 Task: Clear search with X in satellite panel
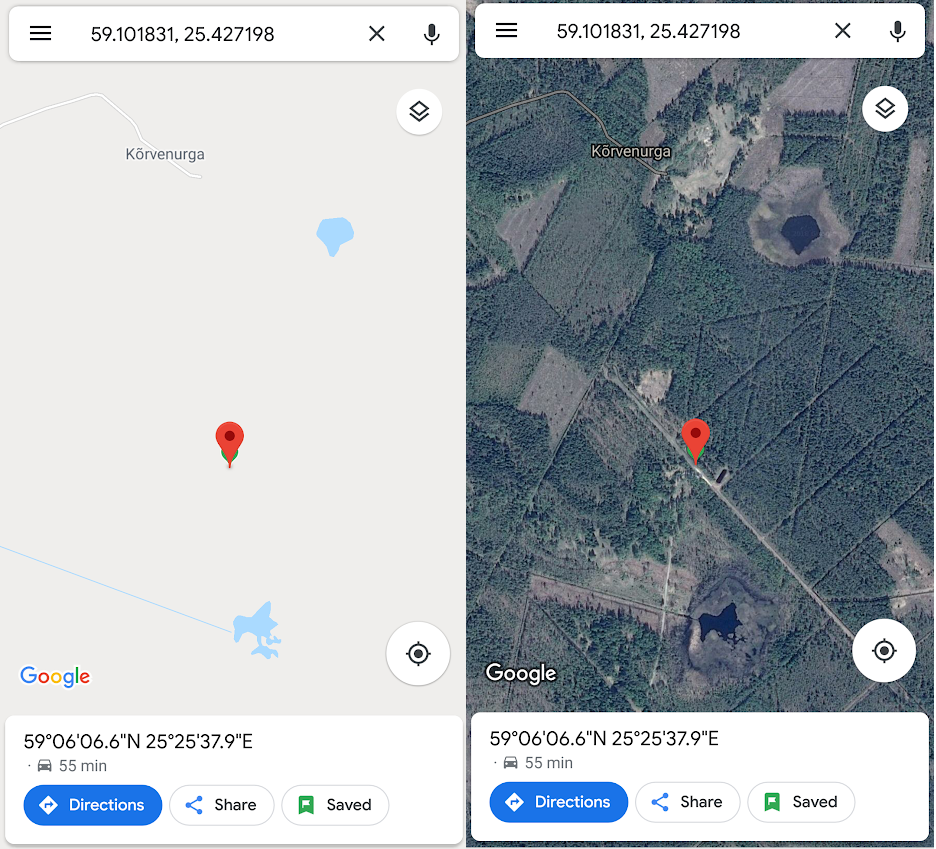tap(842, 30)
